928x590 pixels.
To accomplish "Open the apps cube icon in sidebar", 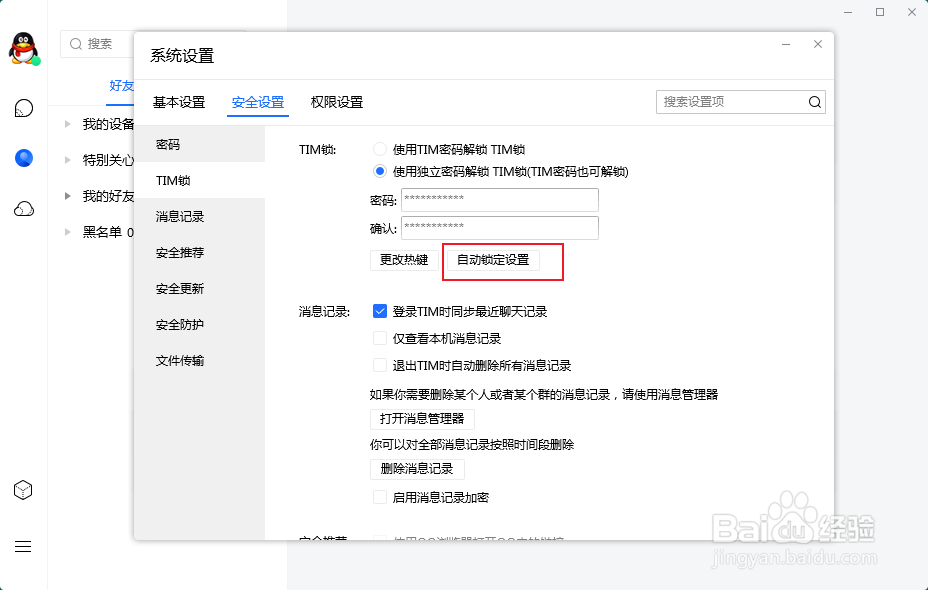I will [23, 490].
